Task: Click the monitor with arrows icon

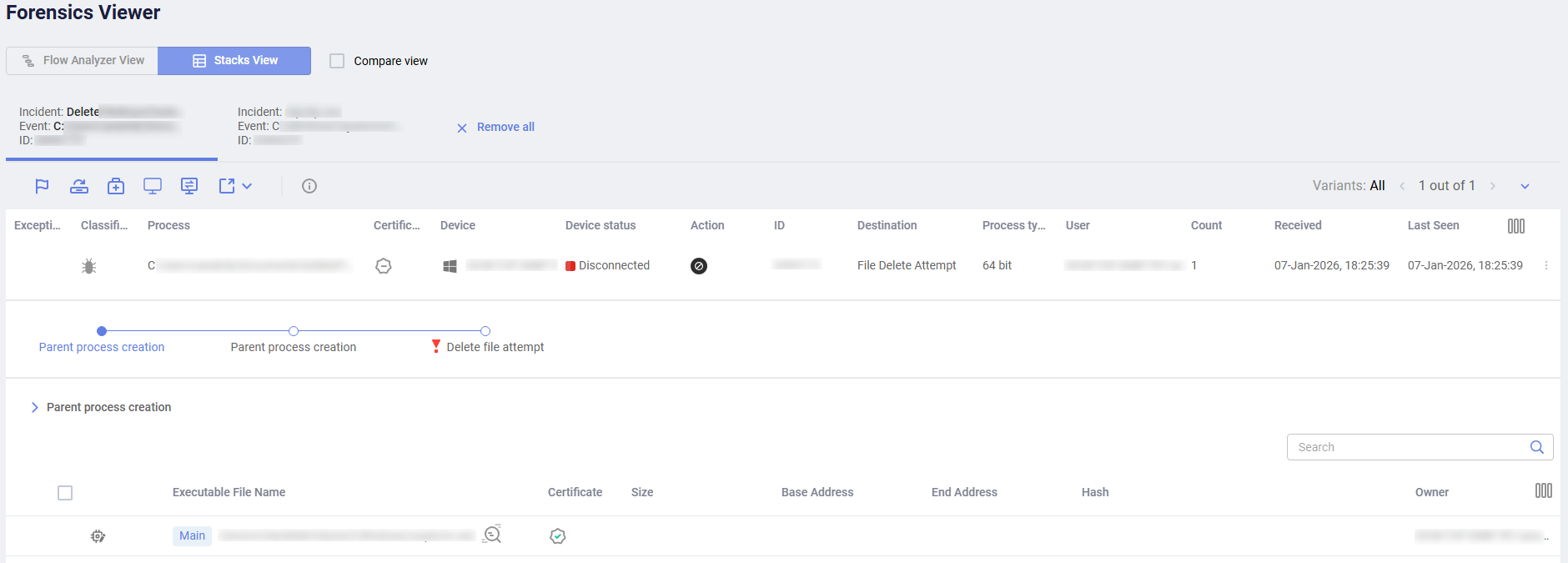Action: (x=189, y=186)
